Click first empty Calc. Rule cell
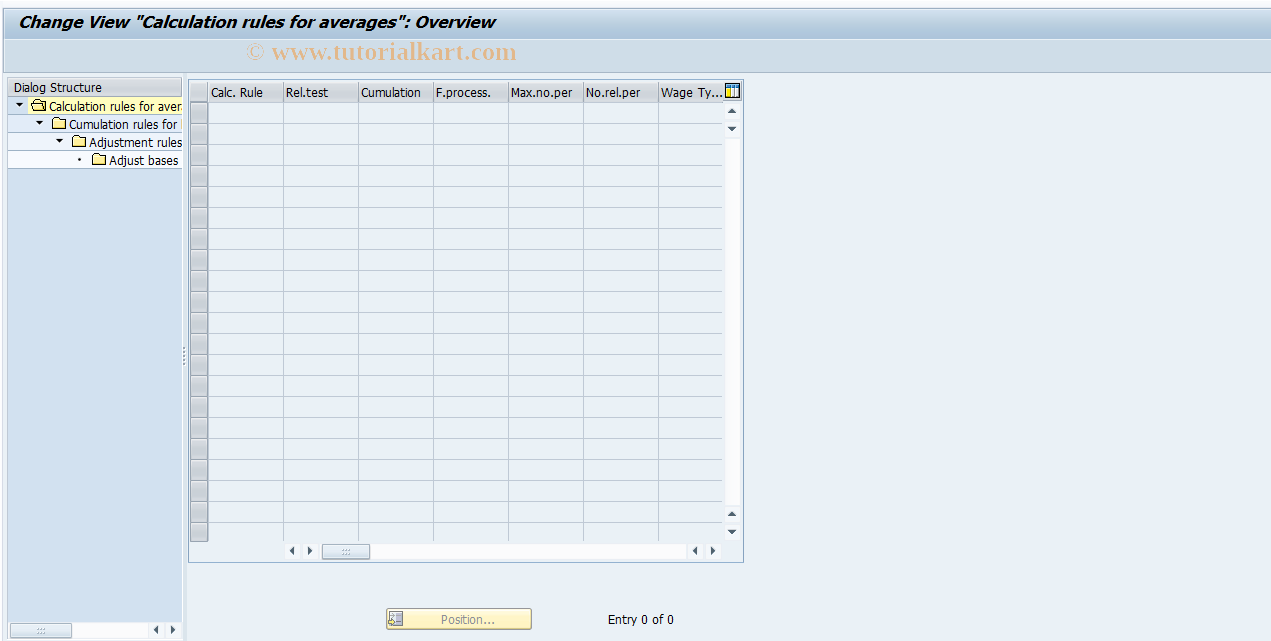1271x641 pixels. click(x=246, y=113)
